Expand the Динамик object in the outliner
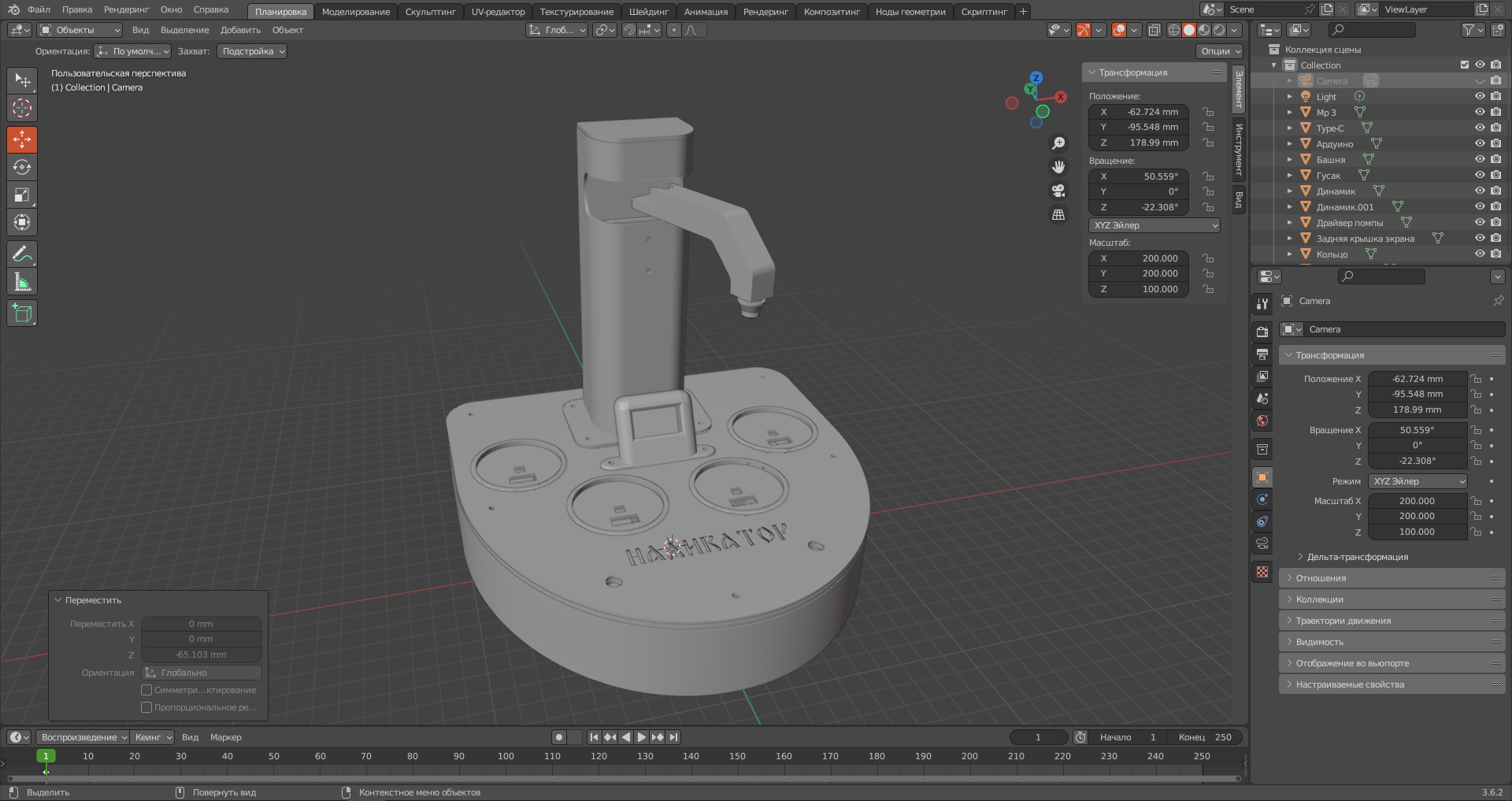This screenshot has height=801, width=1512. pos(1290,191)
